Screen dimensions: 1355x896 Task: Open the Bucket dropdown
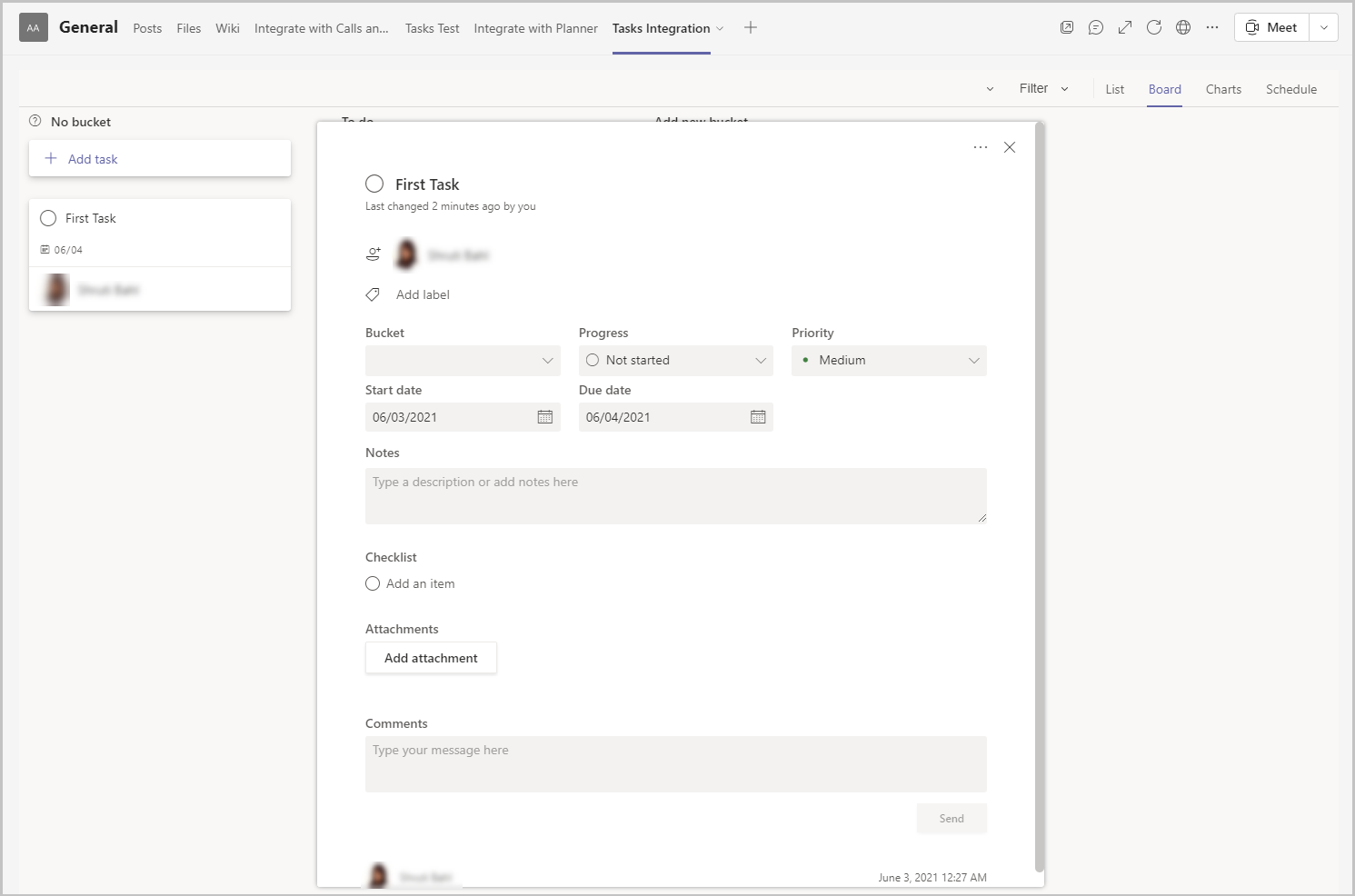463,361
